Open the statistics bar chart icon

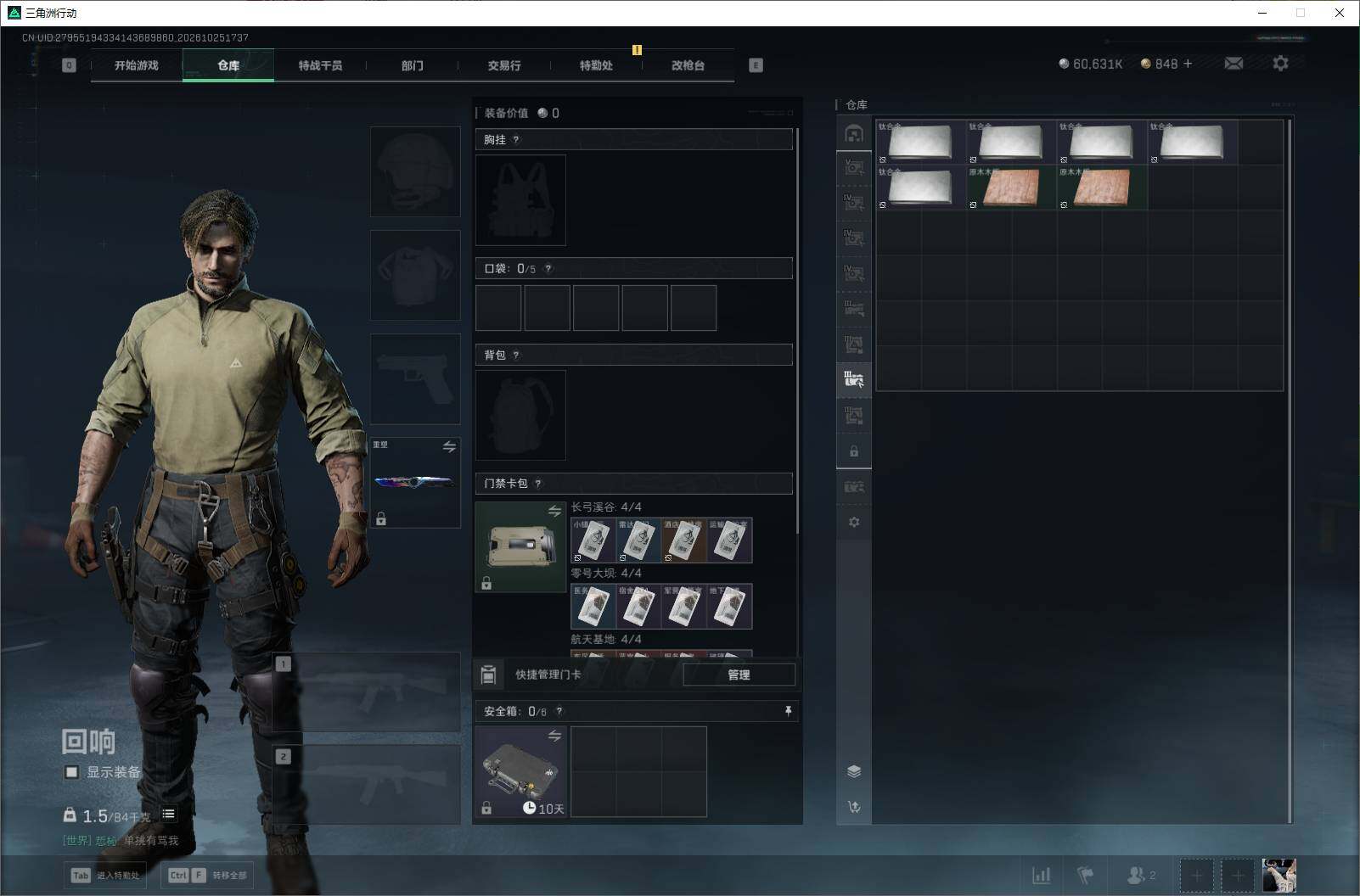tap(1041, 875)
